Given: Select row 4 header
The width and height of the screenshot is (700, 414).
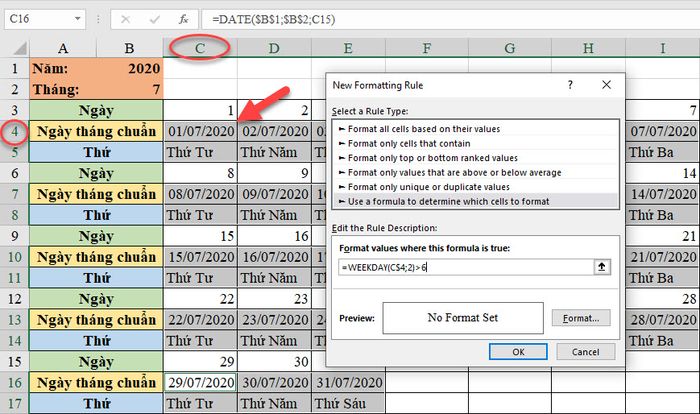Looking at the screenshot, I should 15,132.
